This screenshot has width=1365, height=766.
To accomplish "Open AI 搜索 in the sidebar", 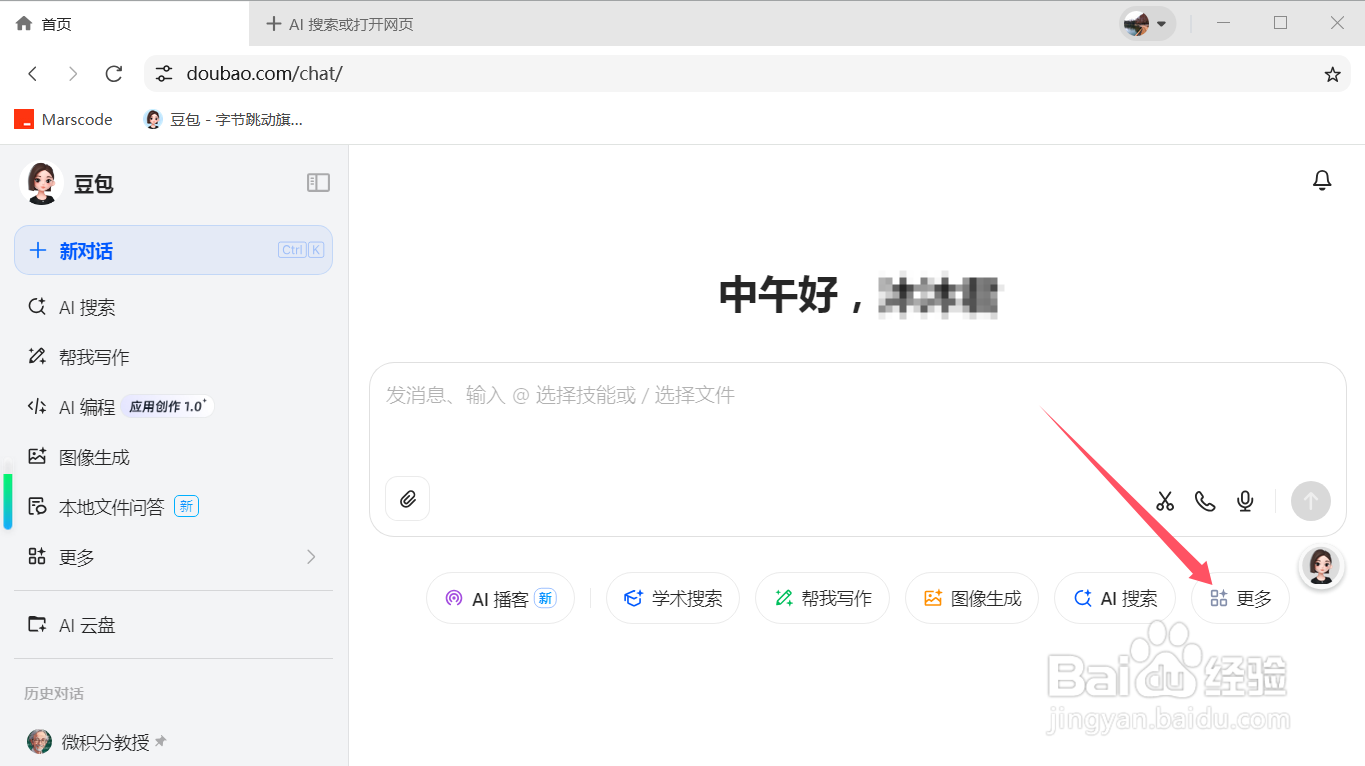I will point(173,307).
